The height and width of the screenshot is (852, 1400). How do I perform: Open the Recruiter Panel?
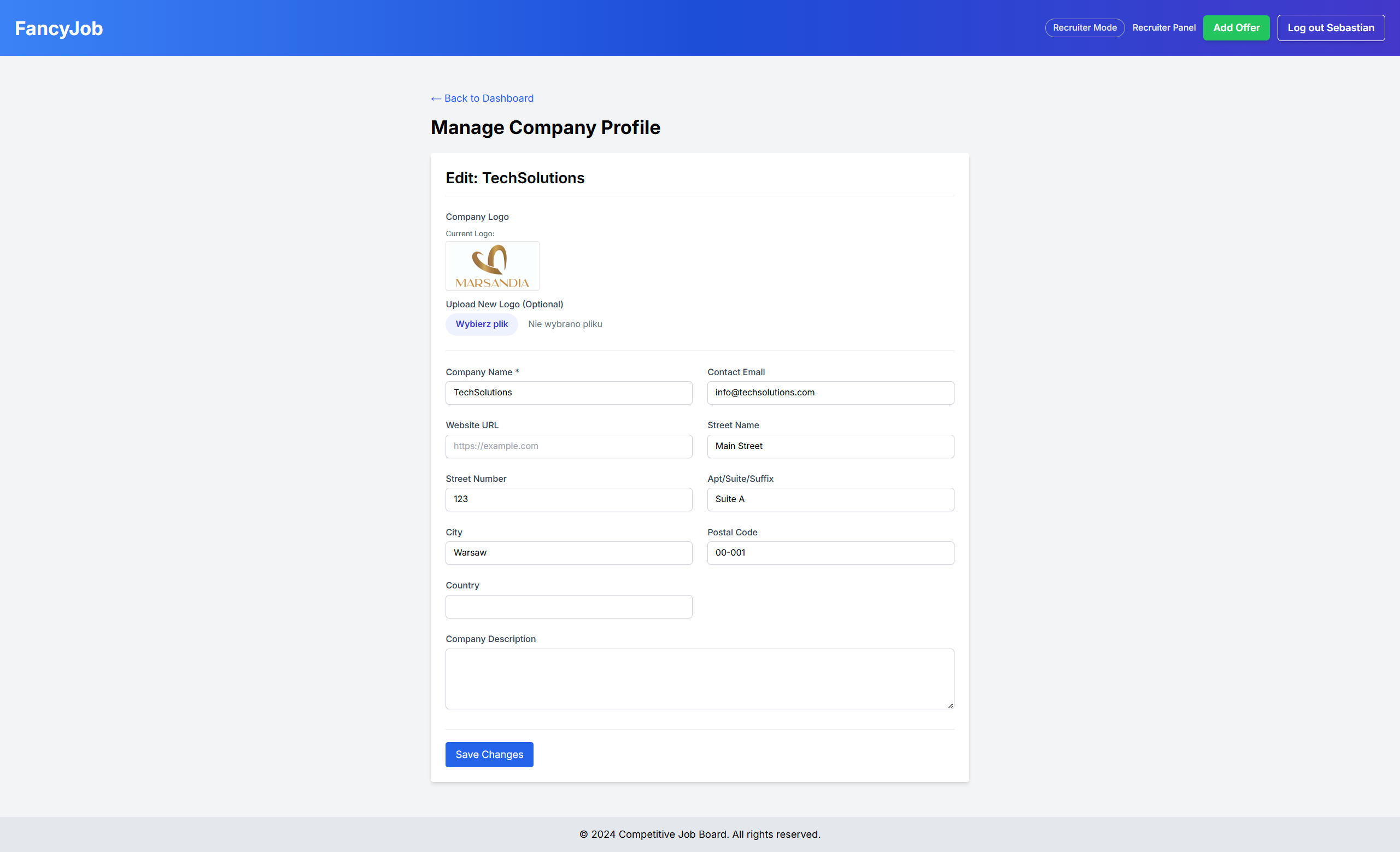(x=1163, y=28)
